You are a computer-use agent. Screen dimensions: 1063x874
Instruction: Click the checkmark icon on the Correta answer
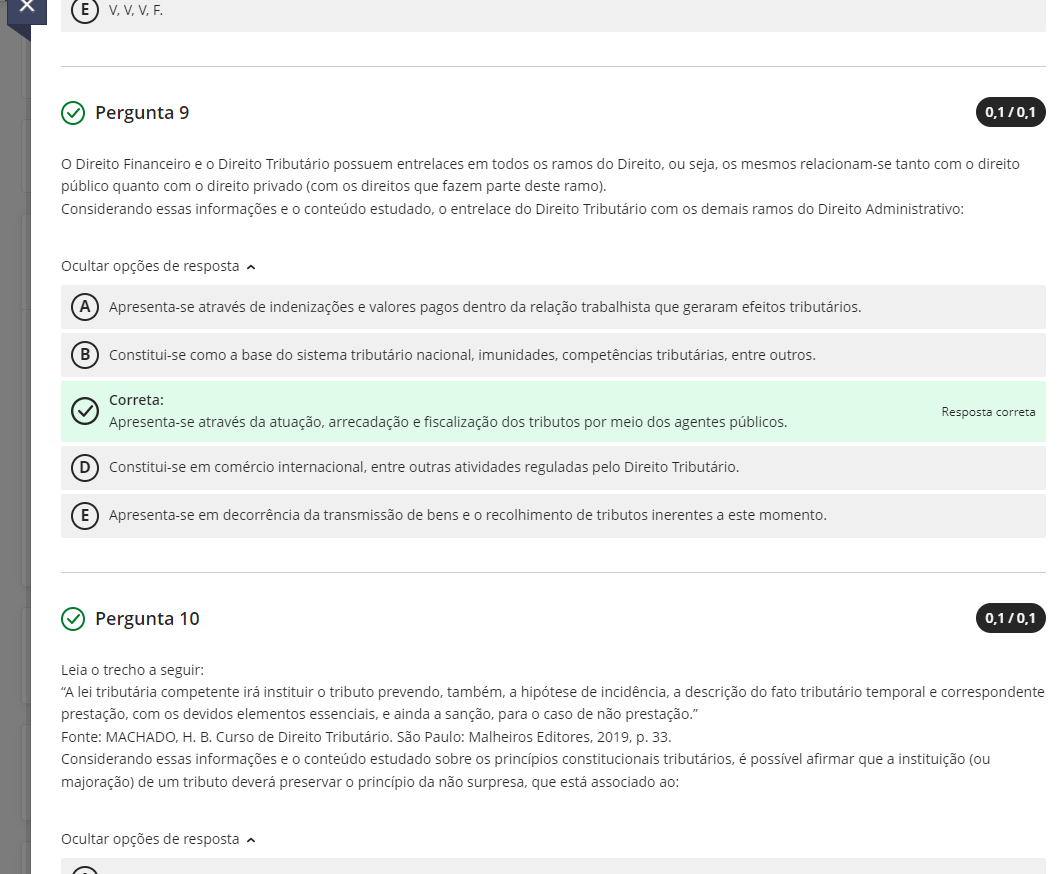[x=85, y=411]
